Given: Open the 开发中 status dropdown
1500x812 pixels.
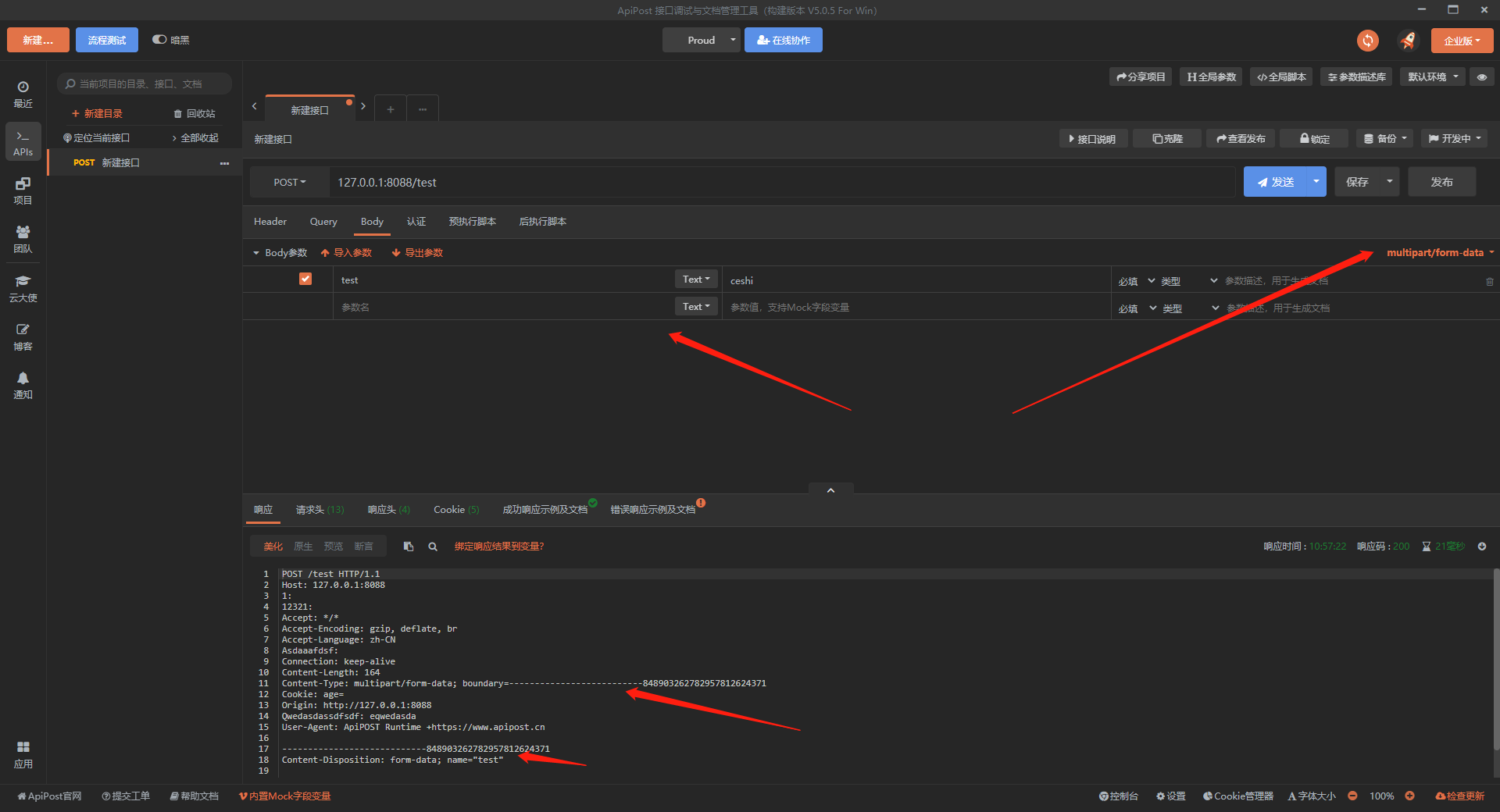Looking at the screenshot, I should [1454, 138].
